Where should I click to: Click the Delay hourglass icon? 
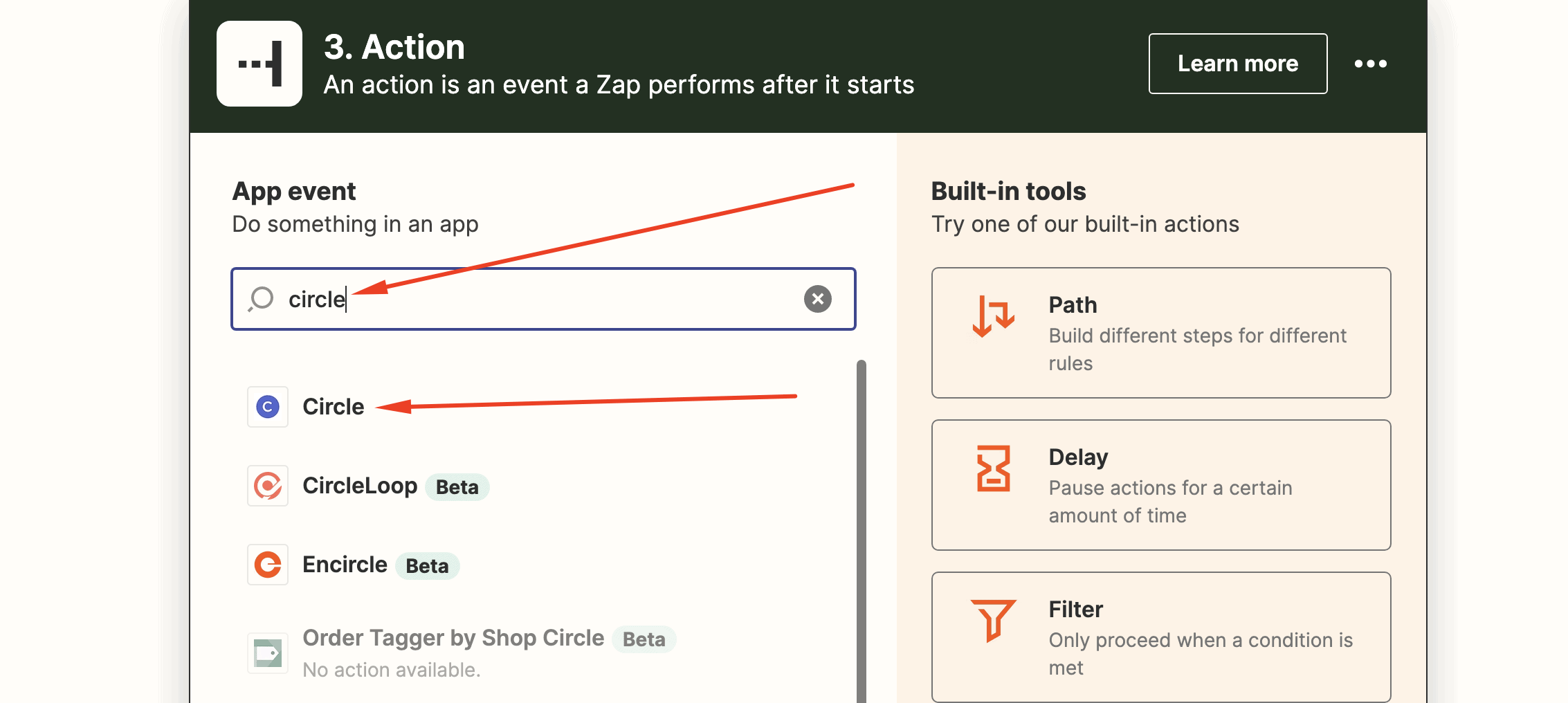click(x=994, y=468)
